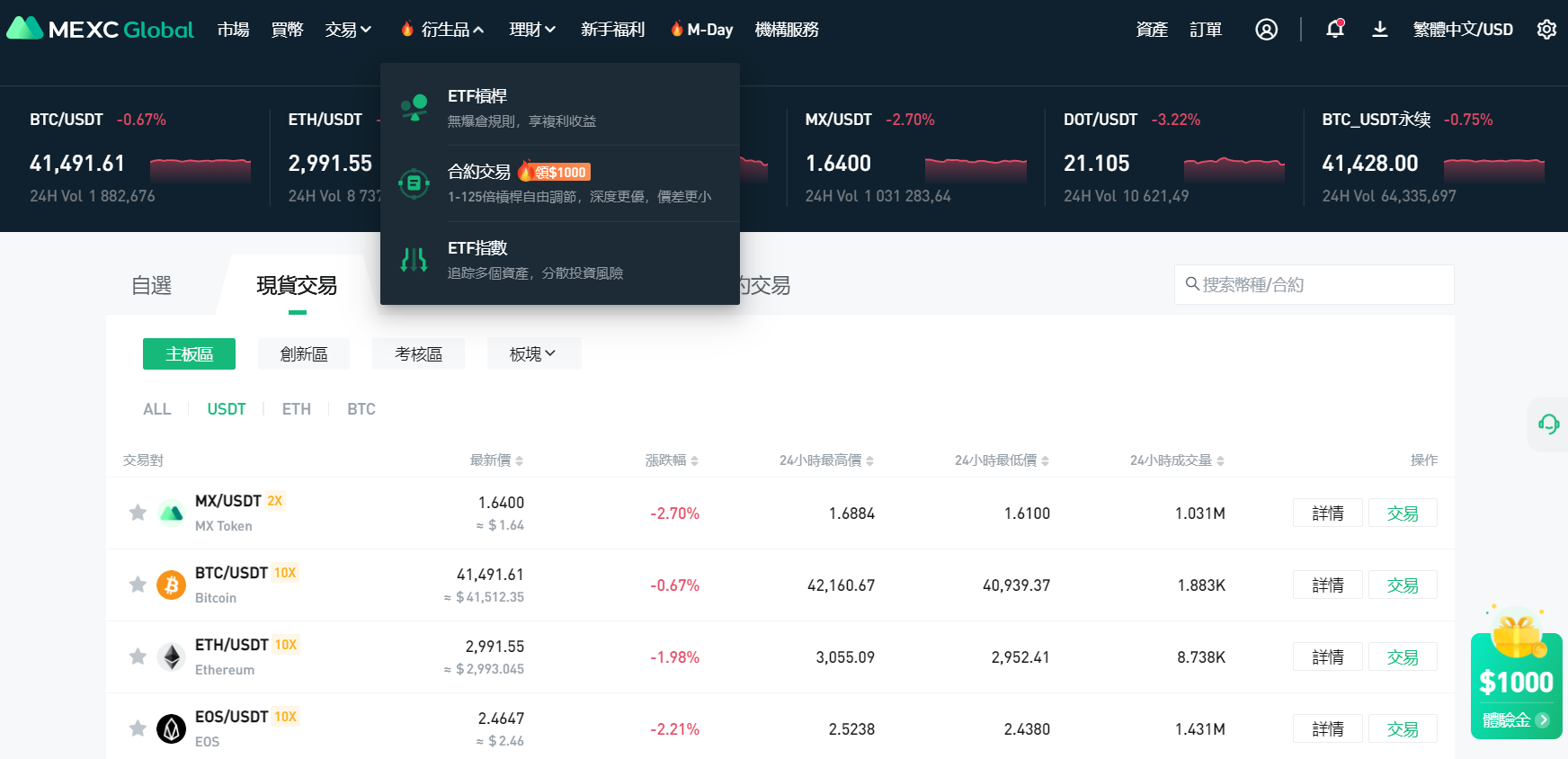
Task: Filter pairs by USDT
Action: [227, 409]
